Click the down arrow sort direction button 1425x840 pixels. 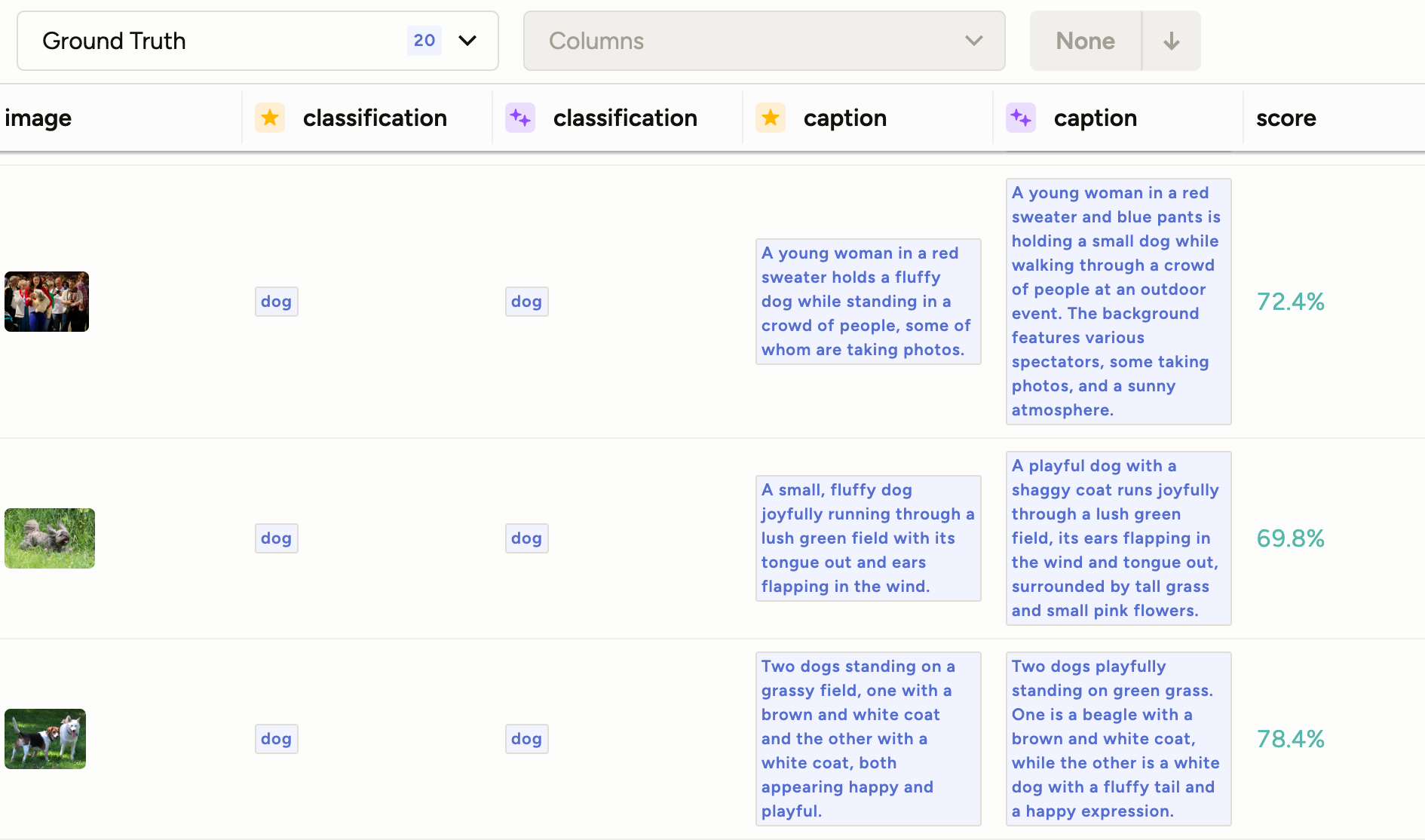point(1171,41)
